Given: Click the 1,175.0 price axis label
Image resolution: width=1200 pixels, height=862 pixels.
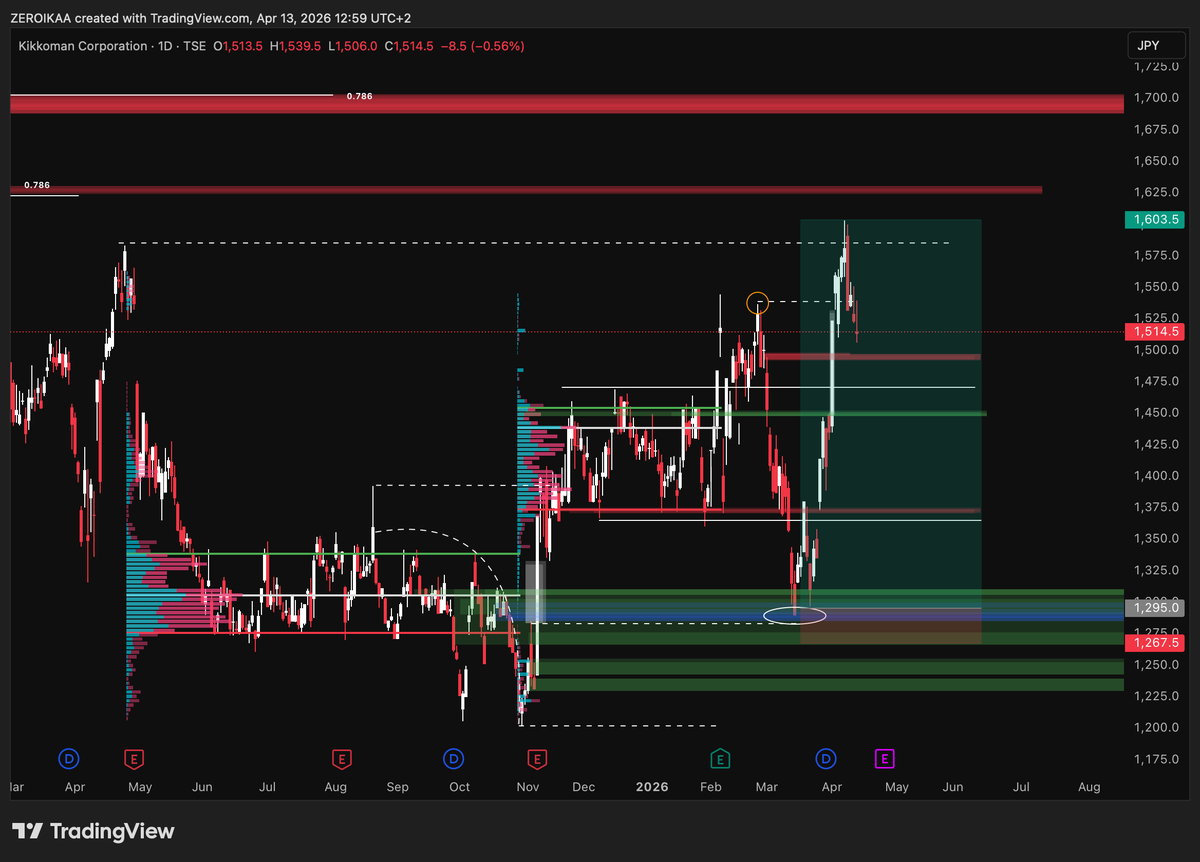Looking at the screenshot, I should 1156,759.
